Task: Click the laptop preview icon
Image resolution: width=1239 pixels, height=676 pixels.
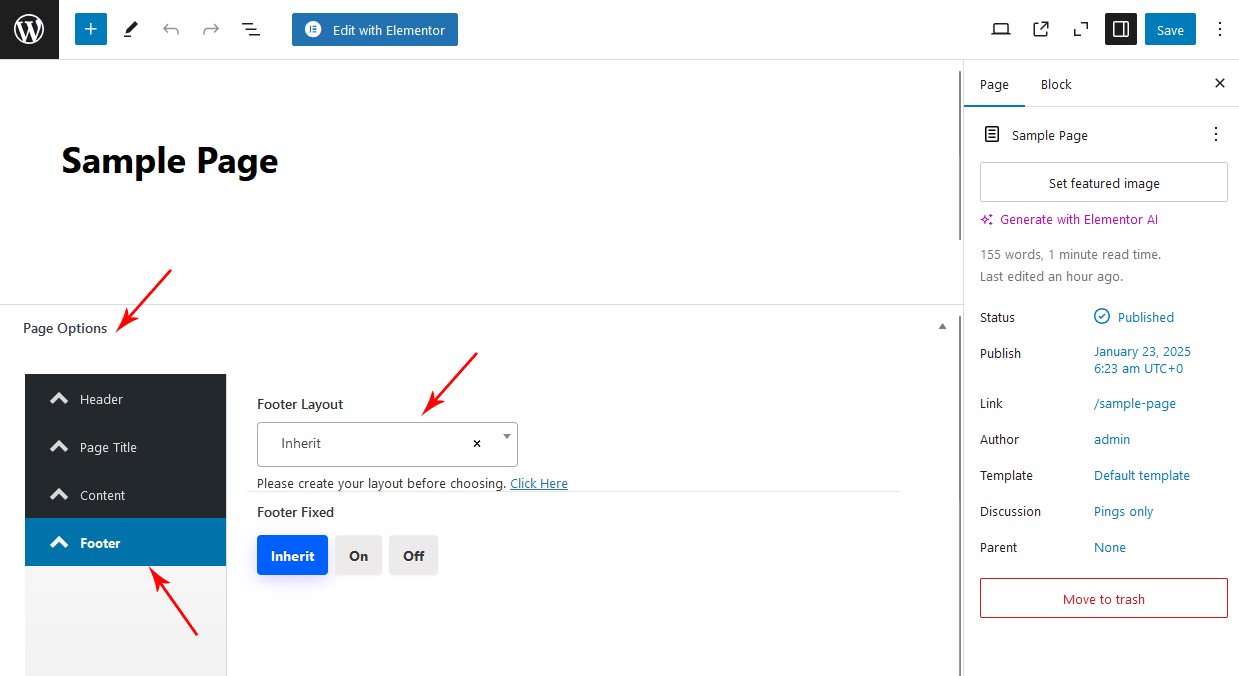Action: point(1000,29)
